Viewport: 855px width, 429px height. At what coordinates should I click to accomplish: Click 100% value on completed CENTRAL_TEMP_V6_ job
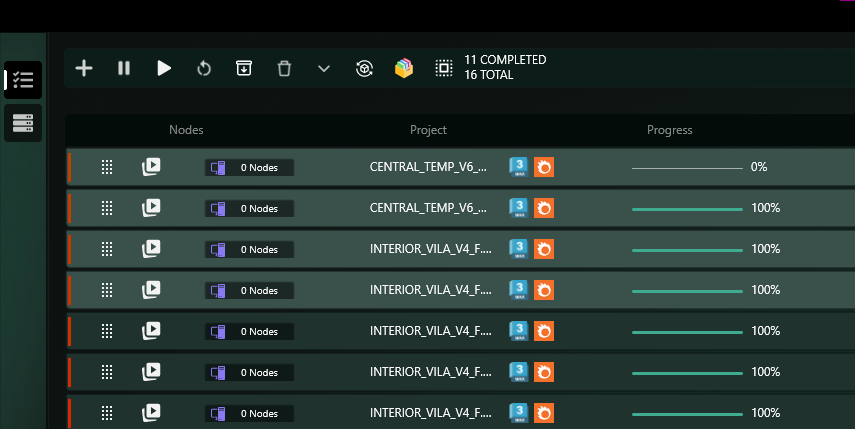click(x=766, y=208)
